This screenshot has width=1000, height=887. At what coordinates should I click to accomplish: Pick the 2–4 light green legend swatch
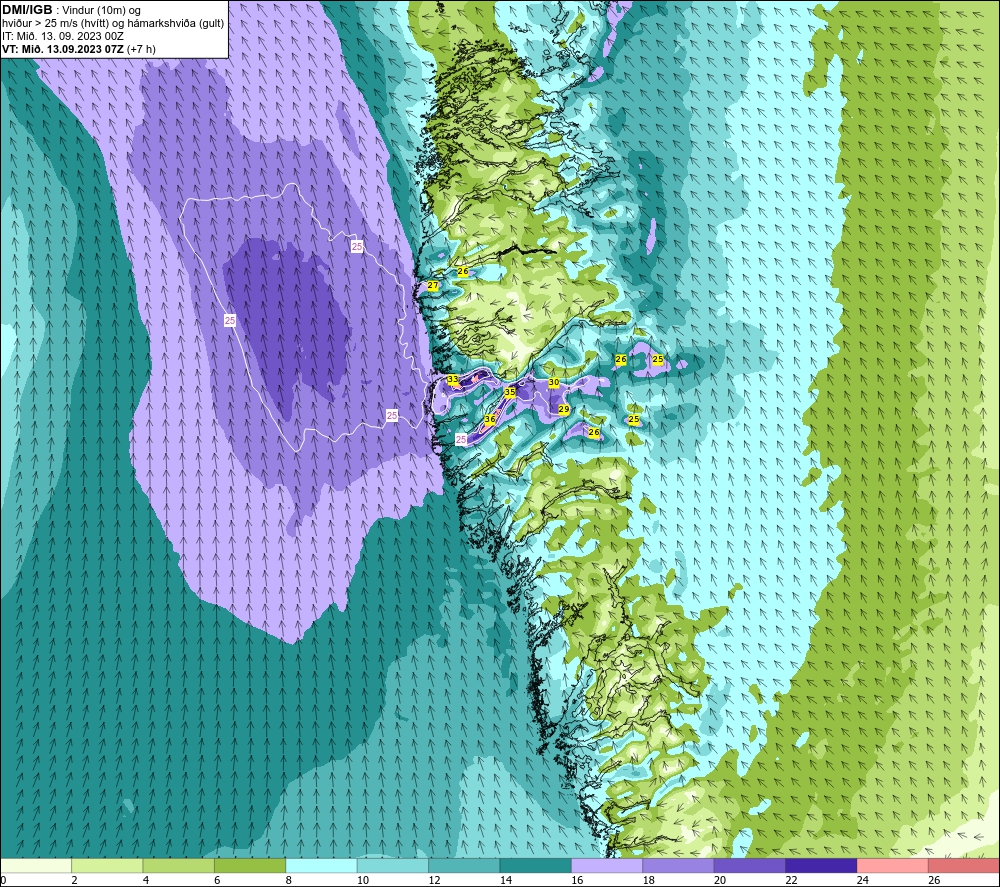point(107,865)
